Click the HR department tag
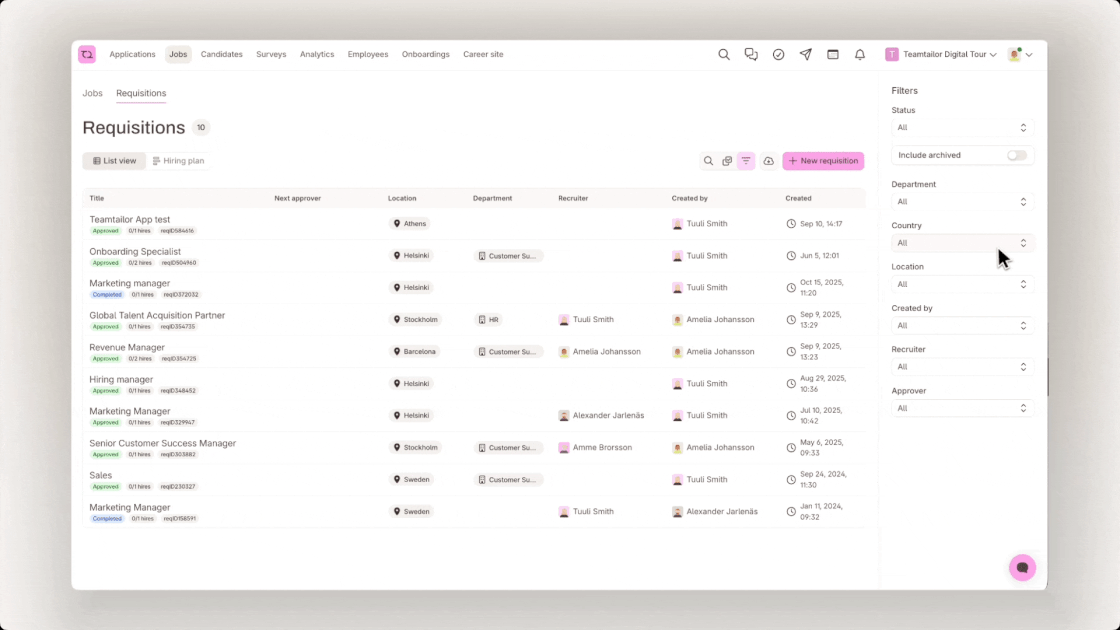The width and height of the screenshot is (1120, 630). tap(489, 319)
